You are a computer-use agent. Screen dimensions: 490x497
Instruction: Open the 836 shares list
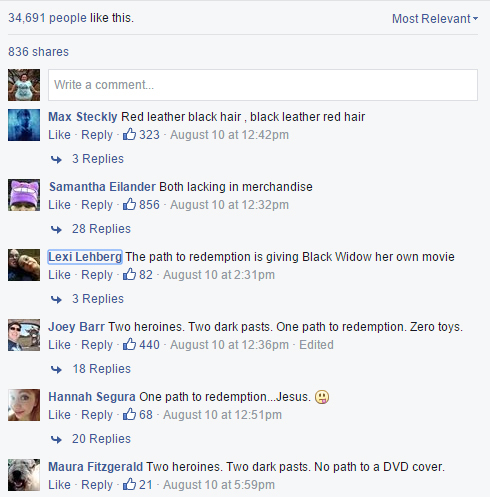pyautogui.click(x=38, y=52)
